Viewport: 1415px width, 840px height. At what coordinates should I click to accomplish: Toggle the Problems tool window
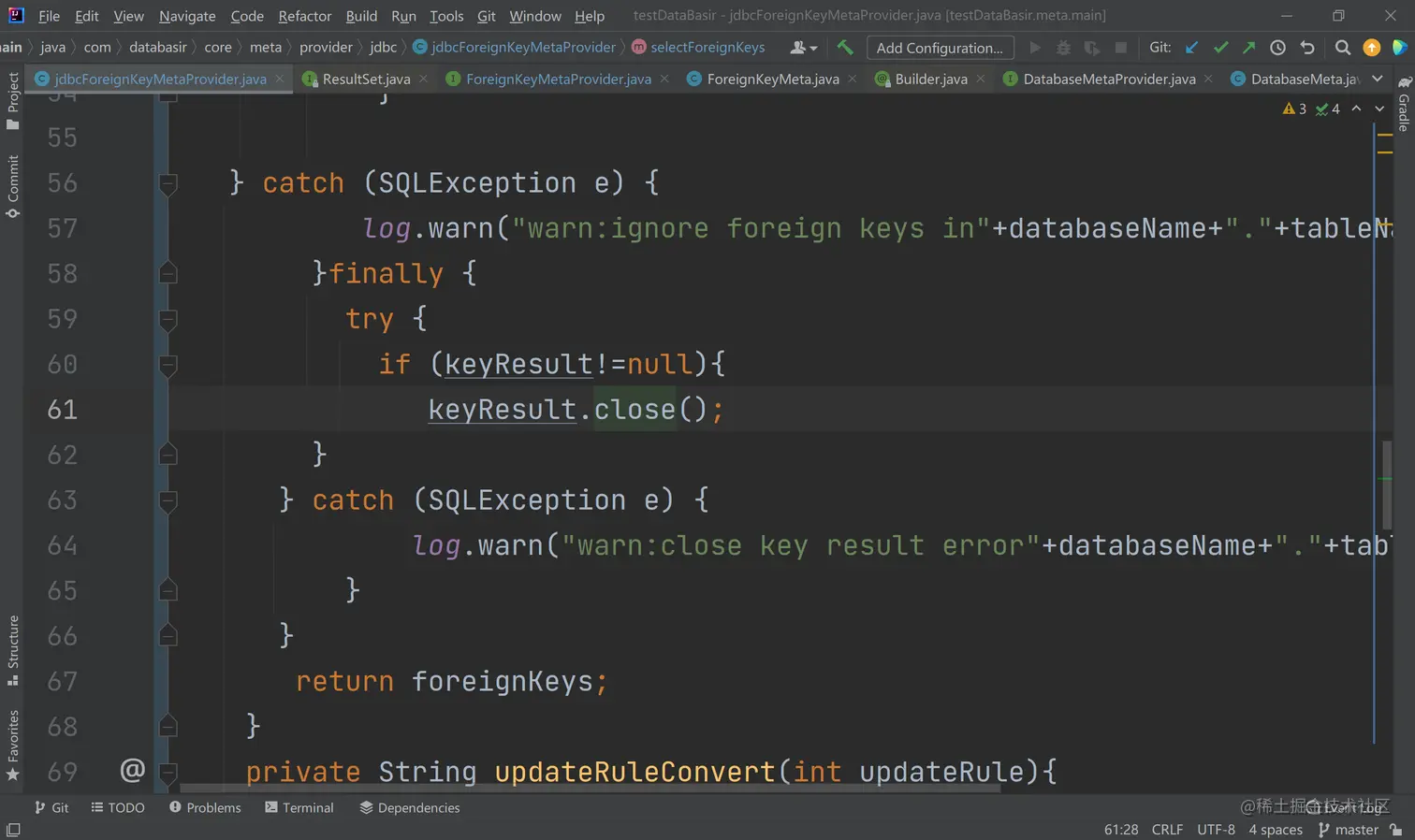point(205,807)
